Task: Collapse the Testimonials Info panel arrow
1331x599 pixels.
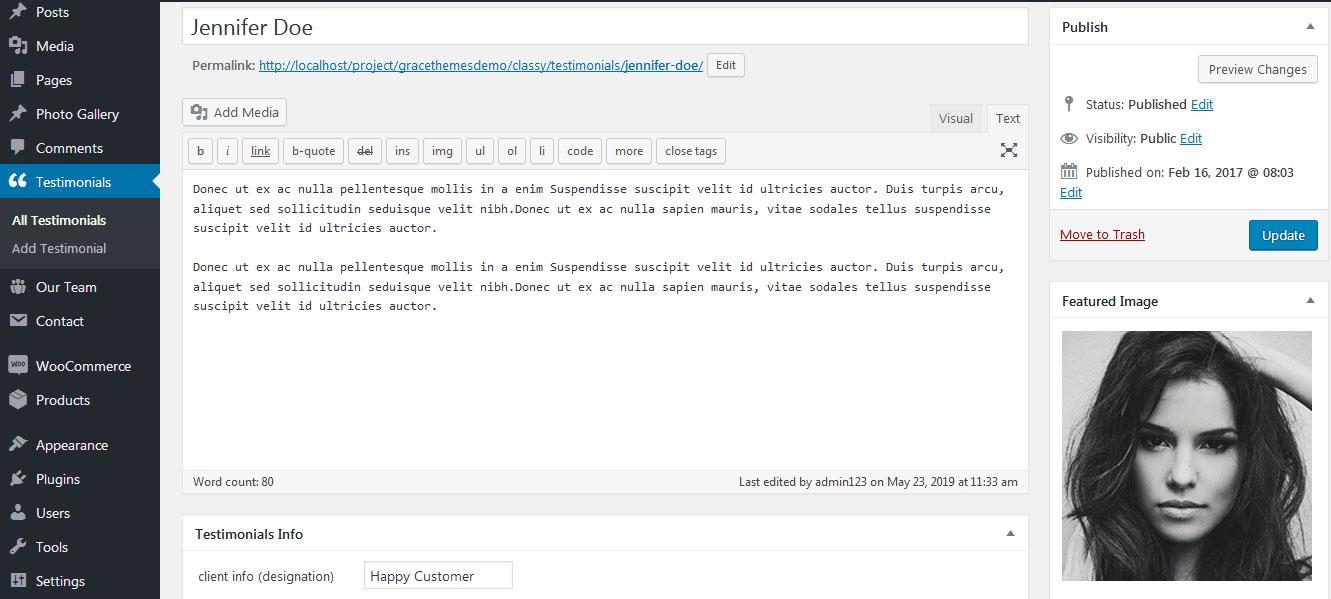Action: (x=1010, y=534)
